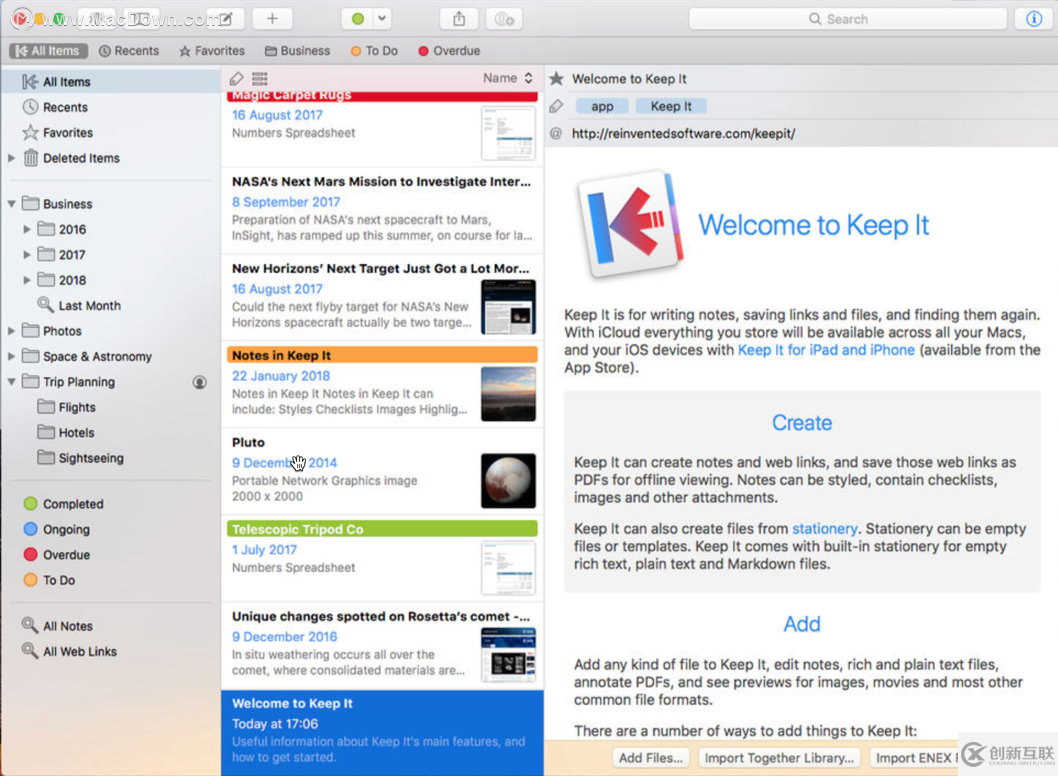
Task: Click the compose new note icon
Action: (225, 19)
